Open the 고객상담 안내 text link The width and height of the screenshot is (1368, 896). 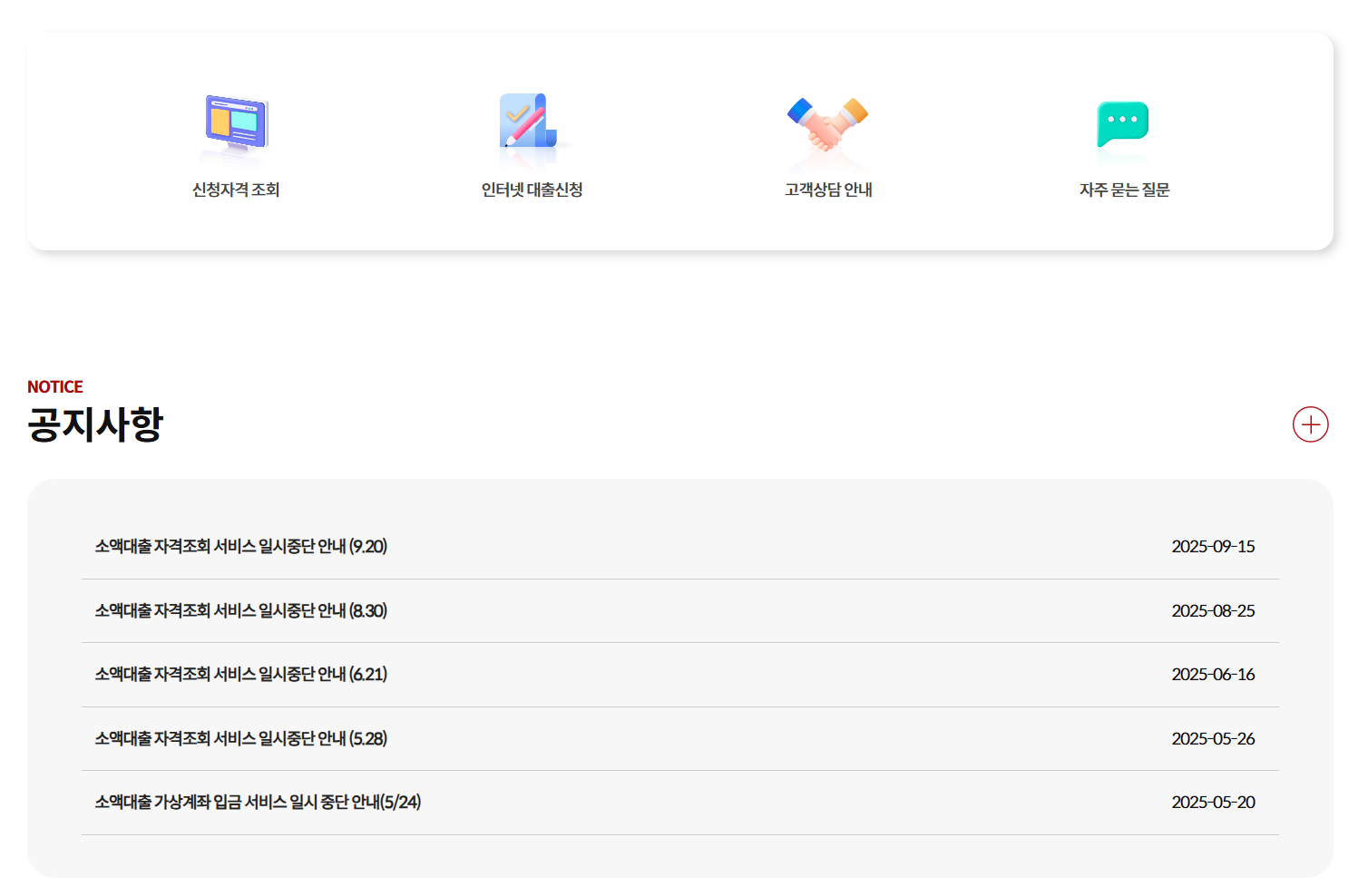click(828, 190)
